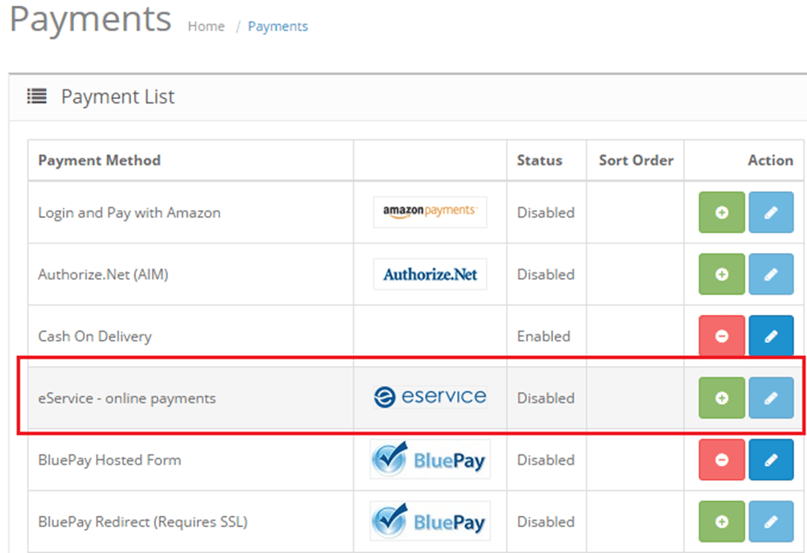The height and width of the screenshot is (553, 807).
Task: Uninstall BluePay Hosted Form red minus
Action: (722, 459)
